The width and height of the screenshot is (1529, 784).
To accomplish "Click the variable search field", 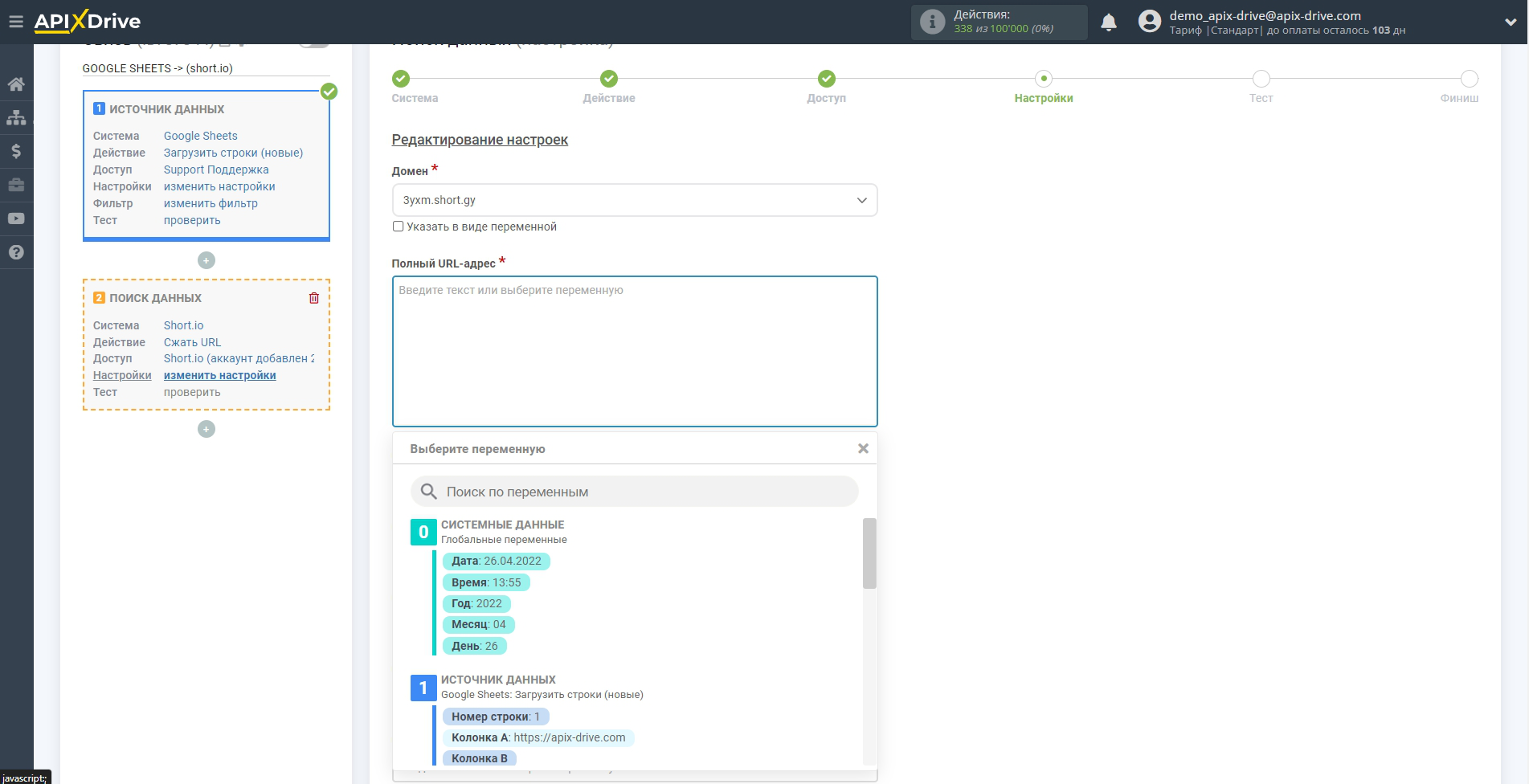I will (x=635, y=492).
